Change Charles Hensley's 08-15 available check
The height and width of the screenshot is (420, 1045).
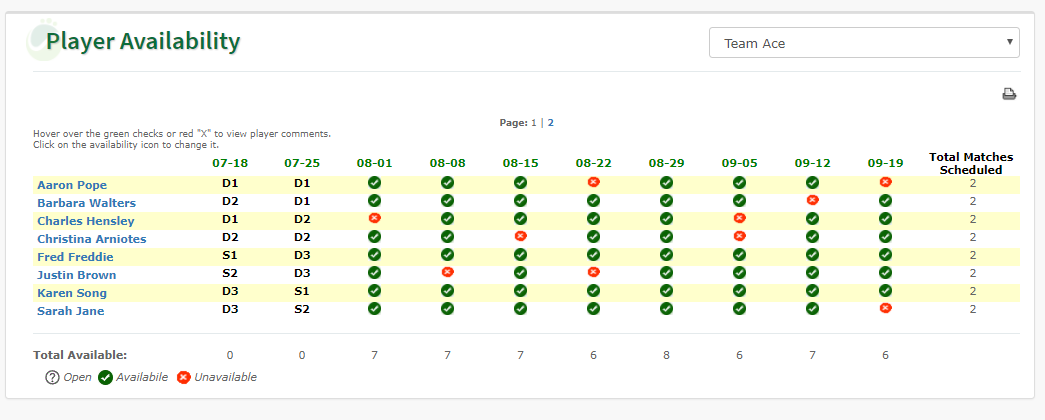(521, 218)
